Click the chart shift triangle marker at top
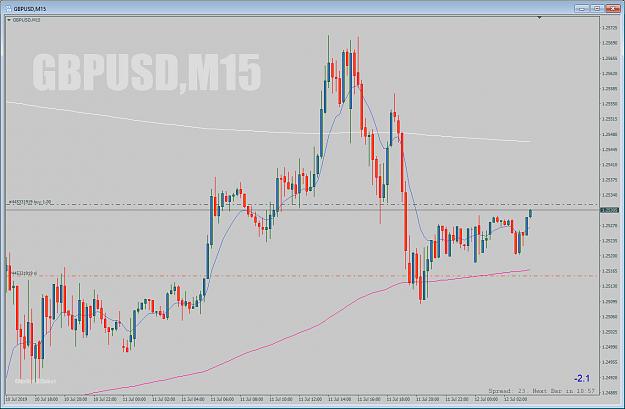625x409 pixels. click(x=539, y=18)
